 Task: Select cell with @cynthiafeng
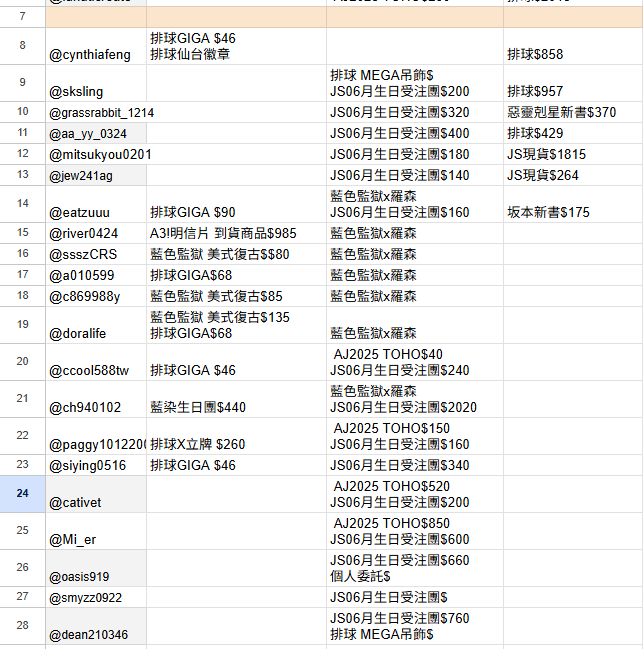pyautogui.click(x=96, y=46)
